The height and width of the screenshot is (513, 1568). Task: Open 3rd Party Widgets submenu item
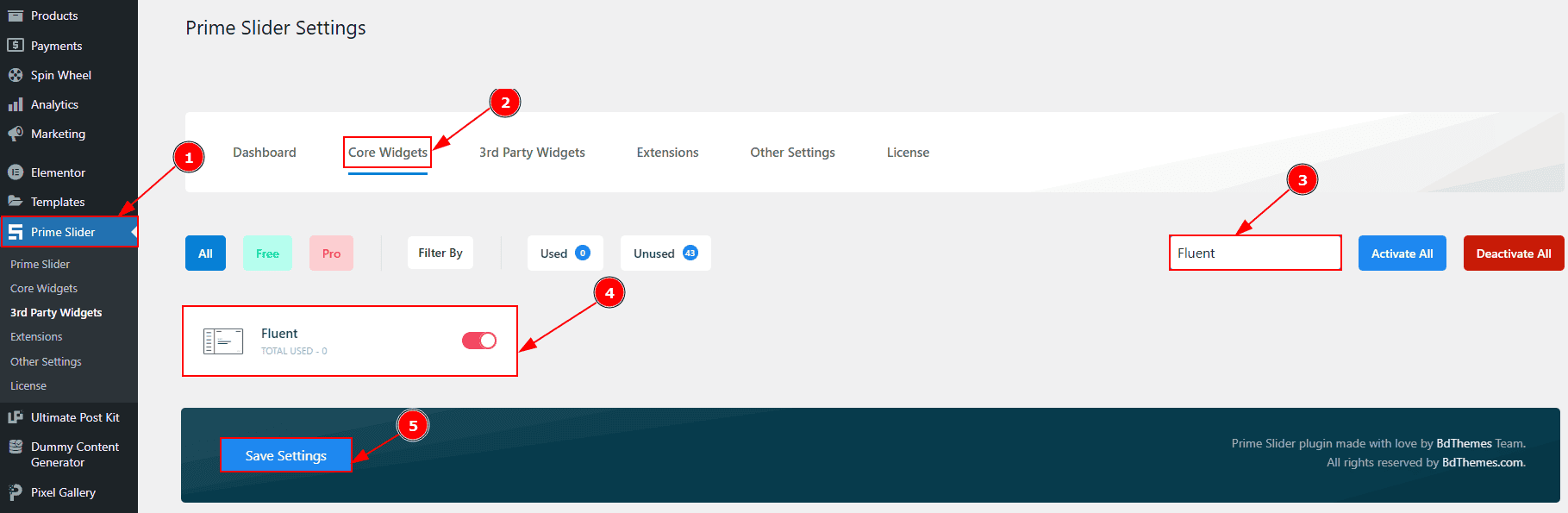pos(56,312)
